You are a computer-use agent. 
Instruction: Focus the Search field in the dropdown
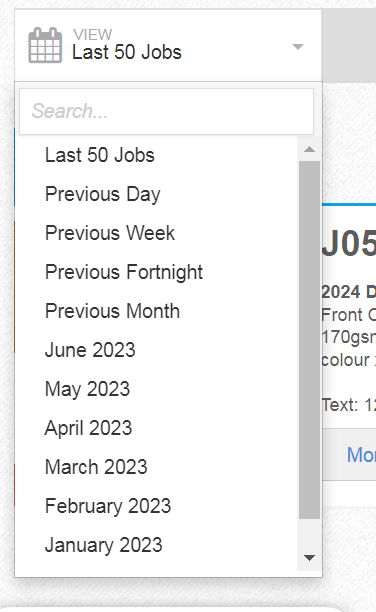[166, 112]
